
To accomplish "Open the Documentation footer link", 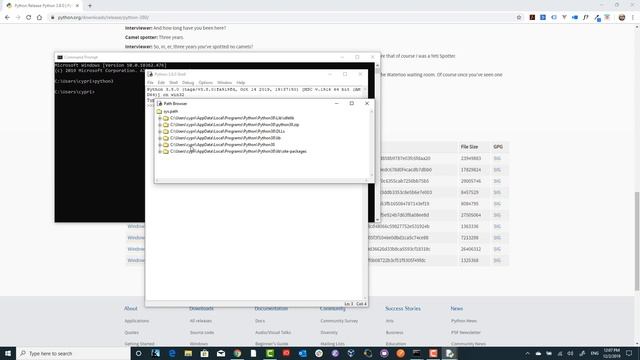I will (271, 309).
